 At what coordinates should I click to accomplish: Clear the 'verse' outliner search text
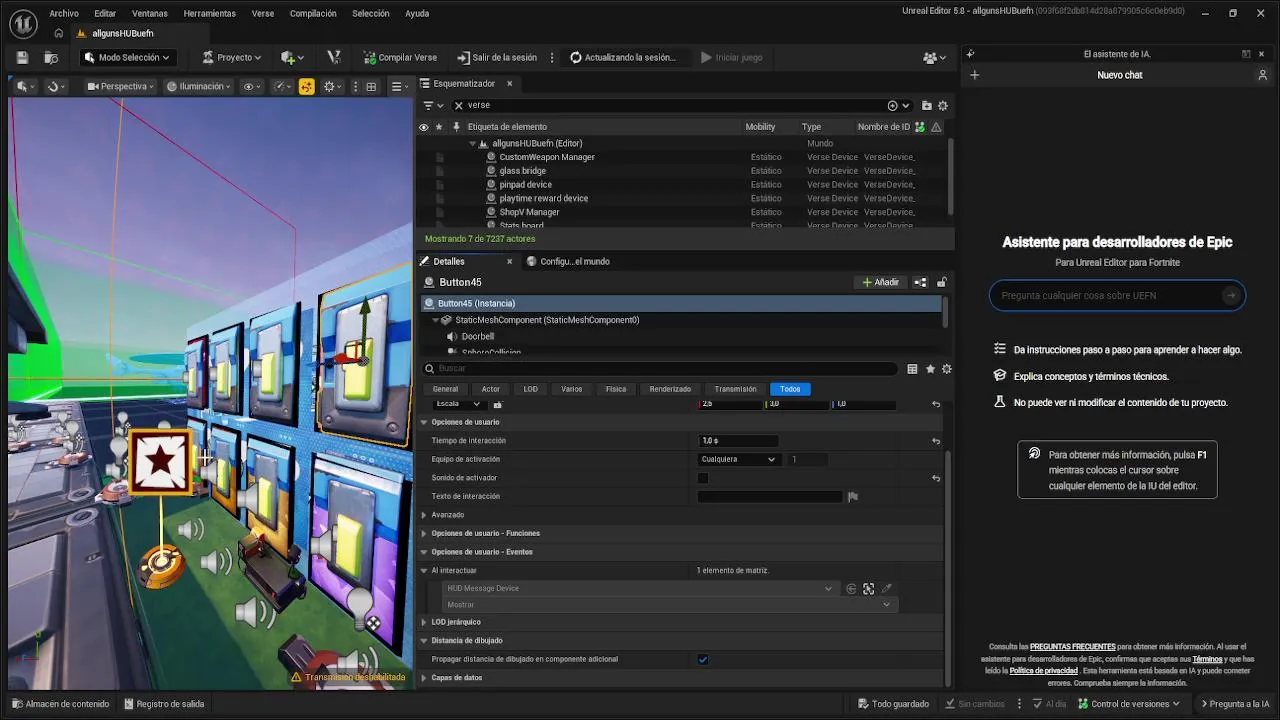pyautogui.click(x=458, y=105)
